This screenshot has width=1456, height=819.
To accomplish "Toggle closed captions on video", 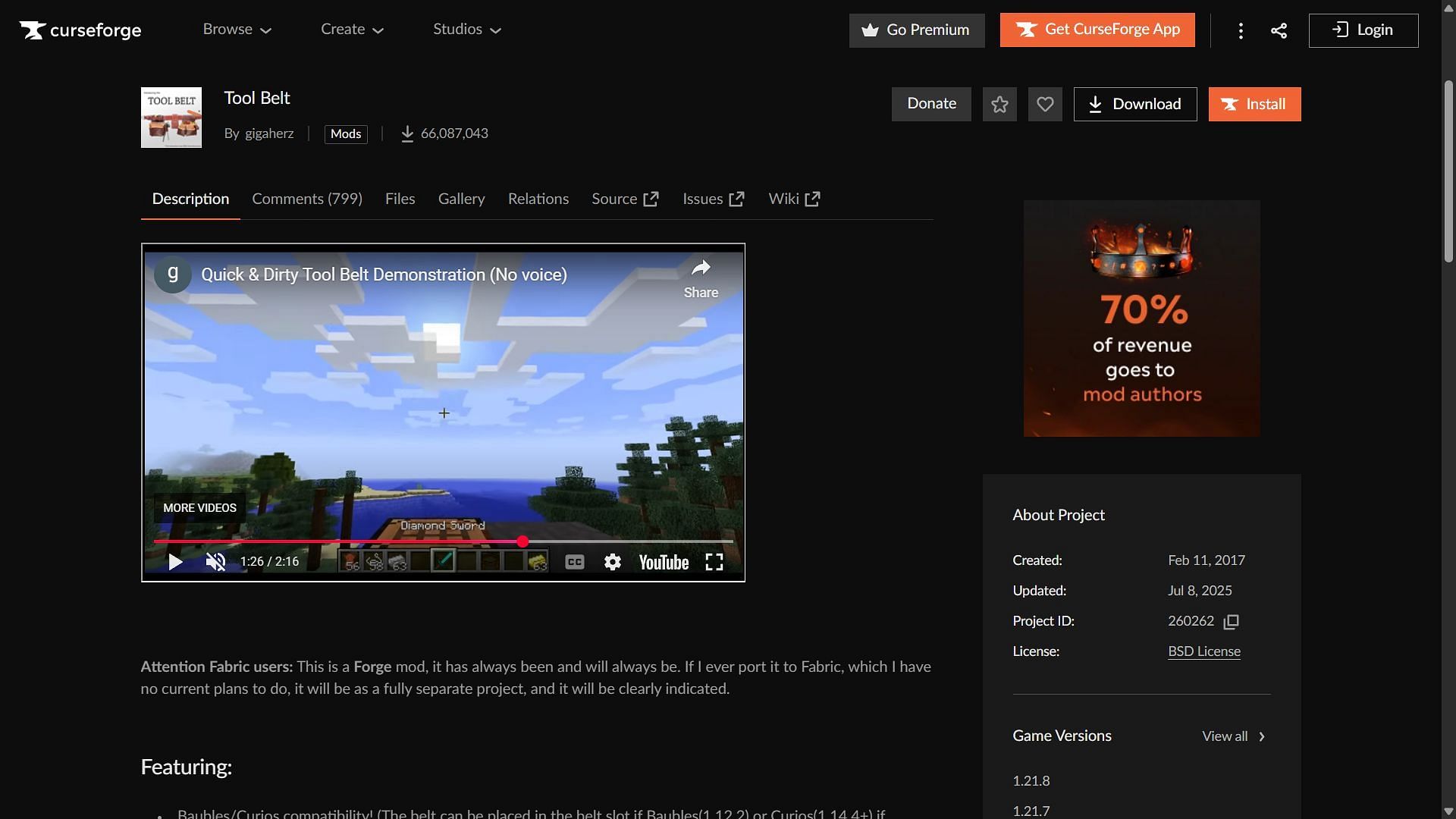I will (575, 562).
